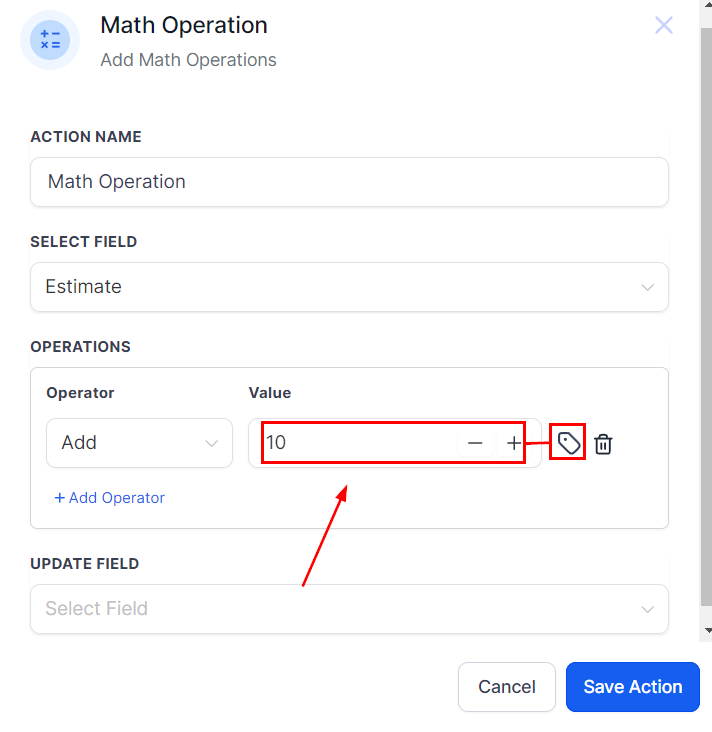This screenshot has height=732, width=712.
Task: Click the chevron arrow in the Estimate field
Action: [x=647, y=288]
